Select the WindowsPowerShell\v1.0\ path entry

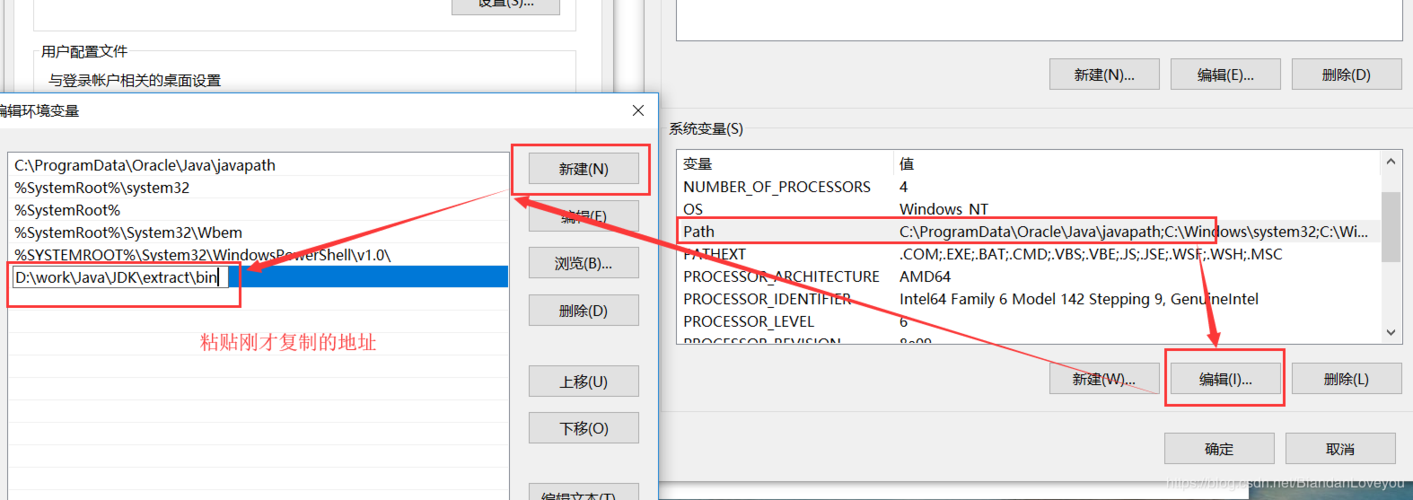click(258, 254)
